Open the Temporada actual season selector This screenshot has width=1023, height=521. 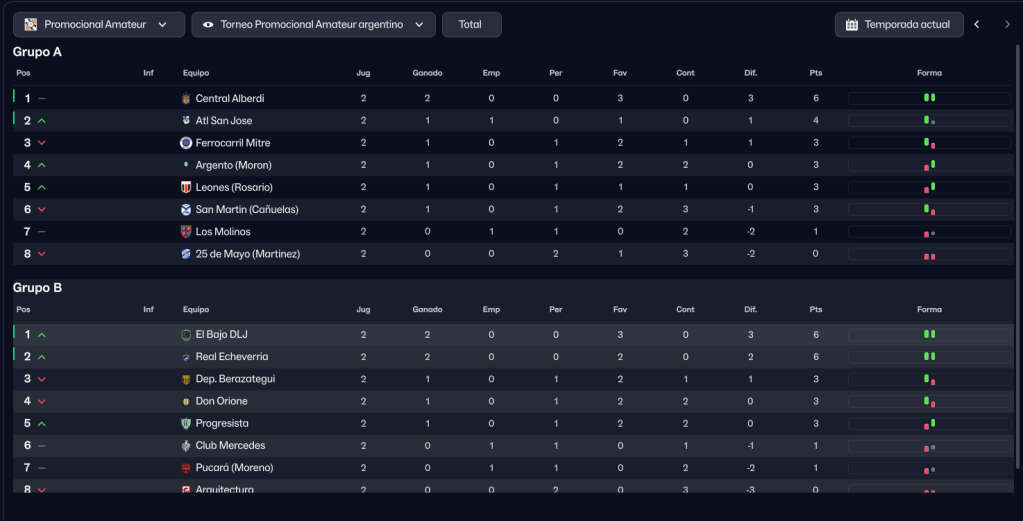[x=899, y=25]
